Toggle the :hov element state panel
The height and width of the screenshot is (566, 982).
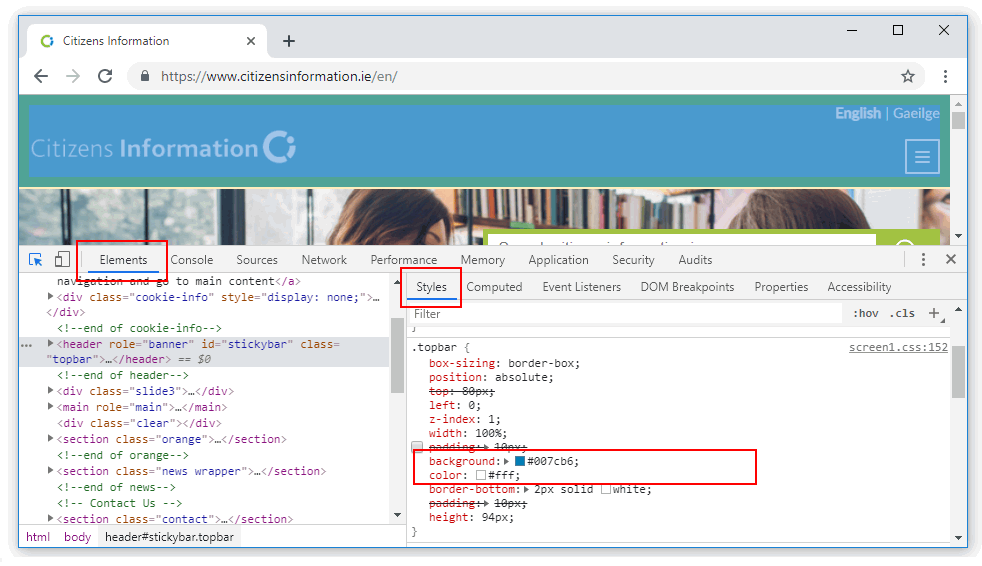tap(865, 313)
